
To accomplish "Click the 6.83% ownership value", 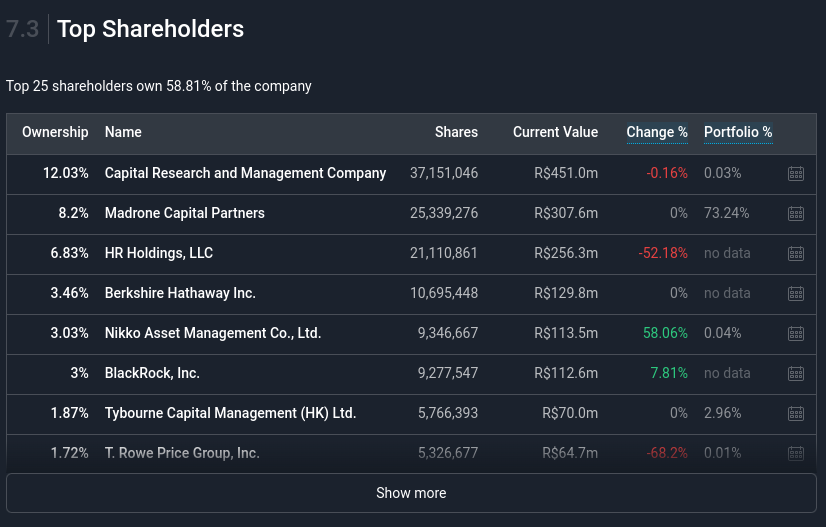I will tap(70, 253).
